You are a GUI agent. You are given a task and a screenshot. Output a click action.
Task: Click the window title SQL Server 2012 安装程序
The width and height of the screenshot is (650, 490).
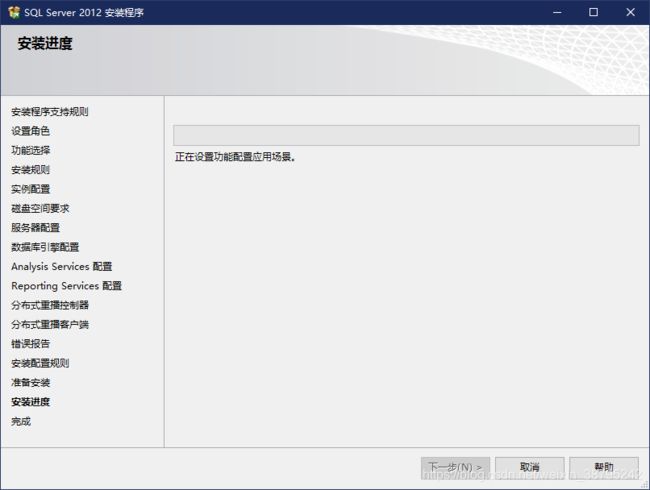[x=84, y=12]
